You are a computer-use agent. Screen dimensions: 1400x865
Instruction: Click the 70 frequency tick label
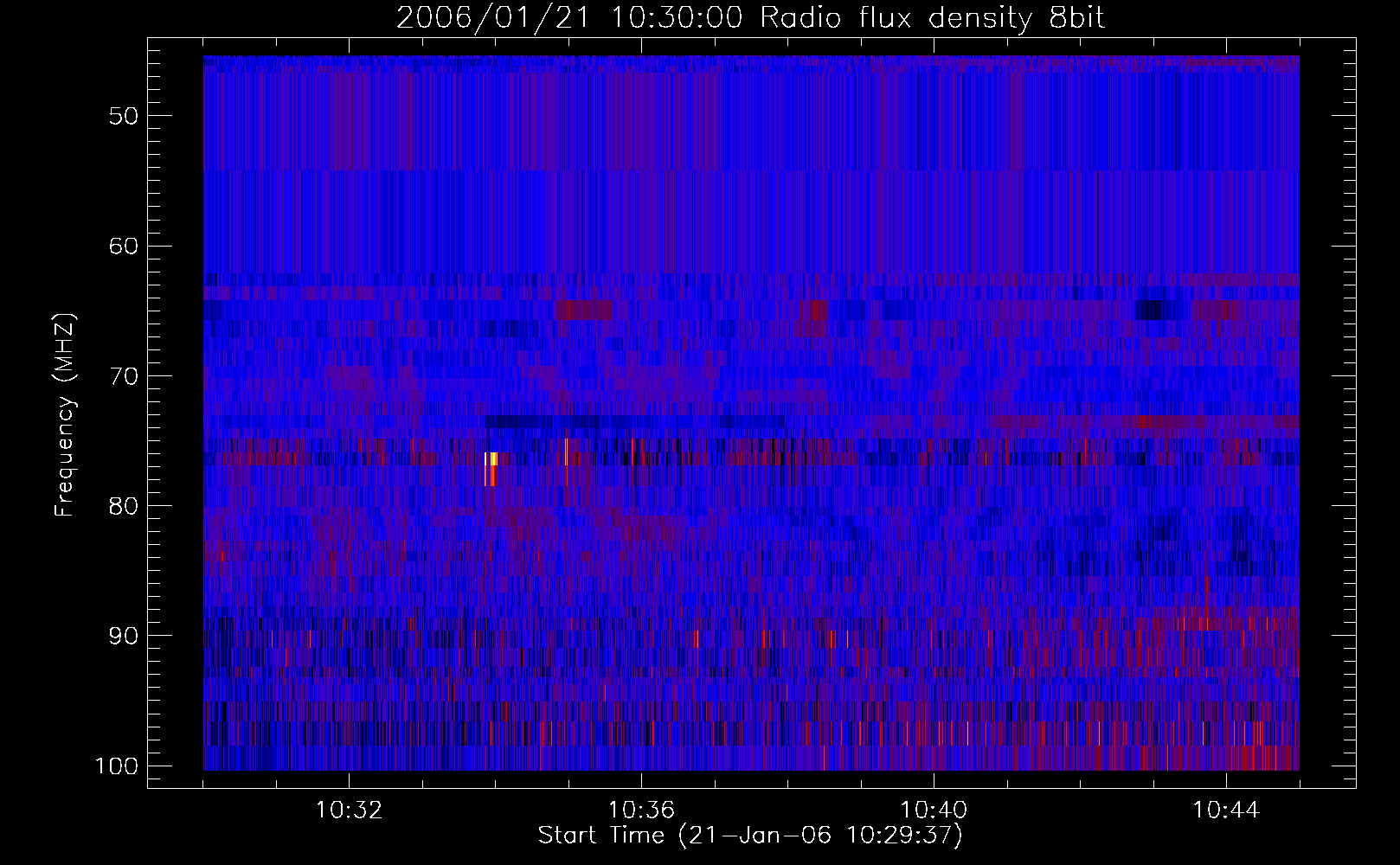(124, 376)
